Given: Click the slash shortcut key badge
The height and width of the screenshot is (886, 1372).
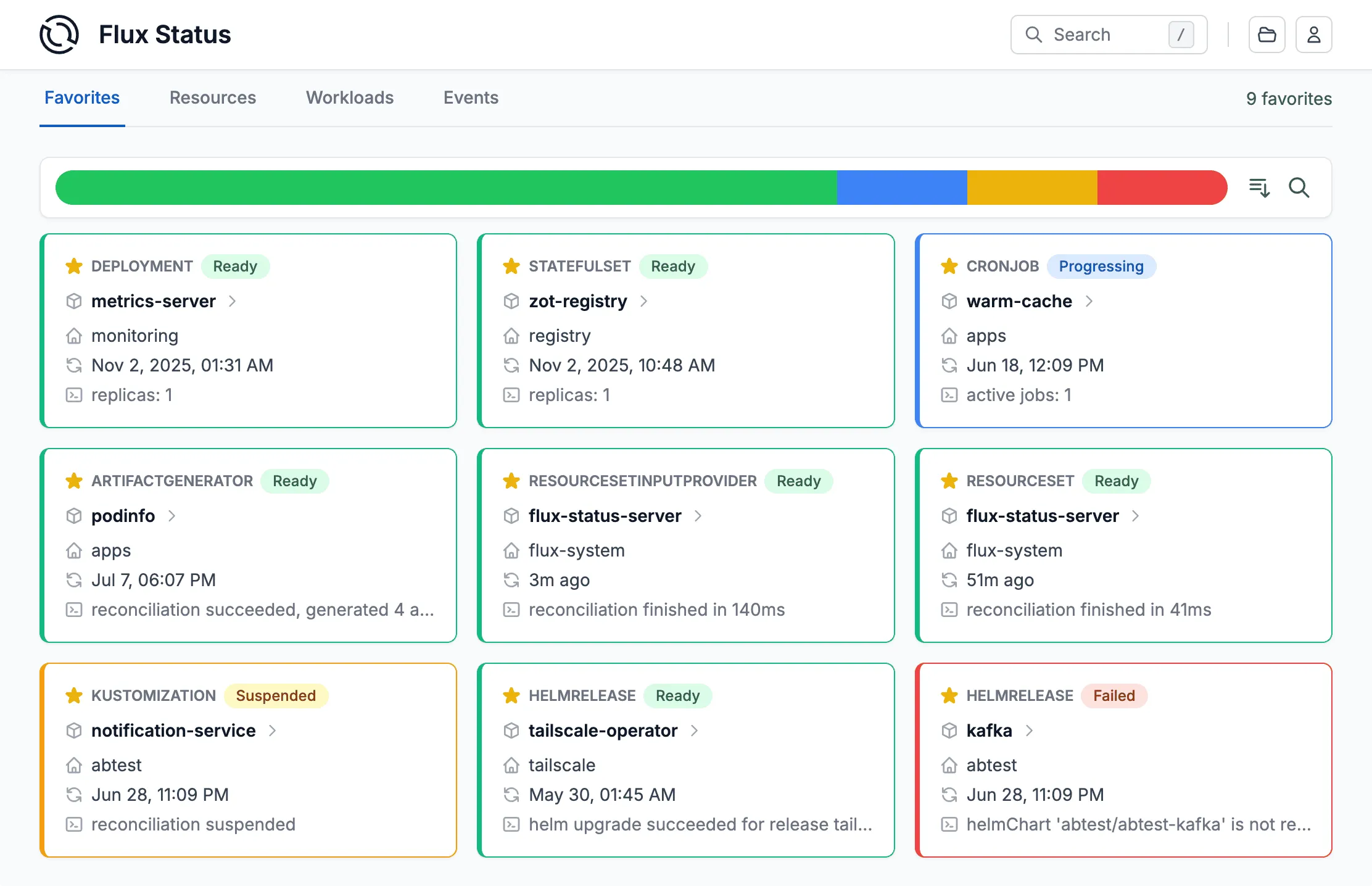Looking at the screenshot, I should [x=1181, y=35].
